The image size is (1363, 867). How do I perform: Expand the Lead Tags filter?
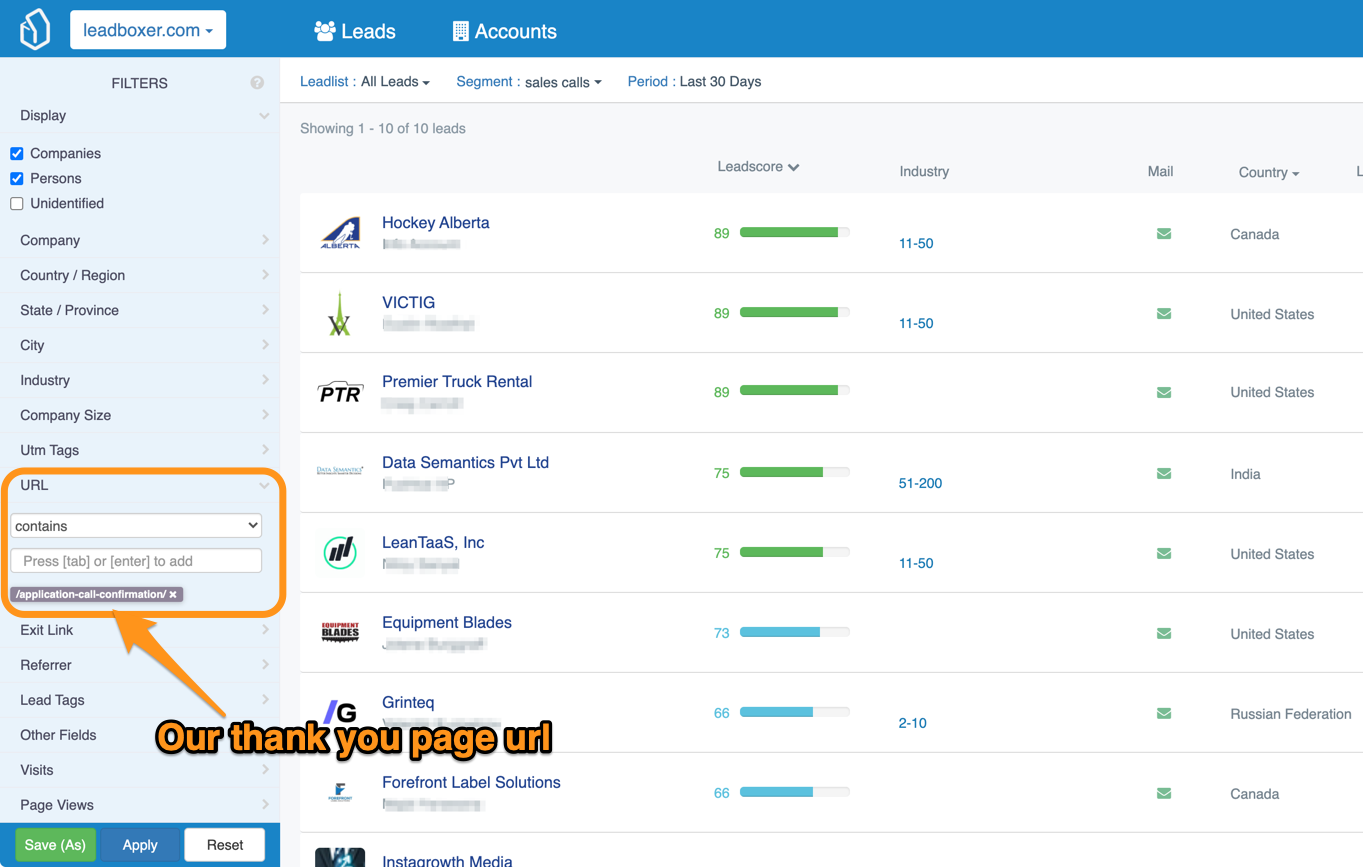pos(140,700)
